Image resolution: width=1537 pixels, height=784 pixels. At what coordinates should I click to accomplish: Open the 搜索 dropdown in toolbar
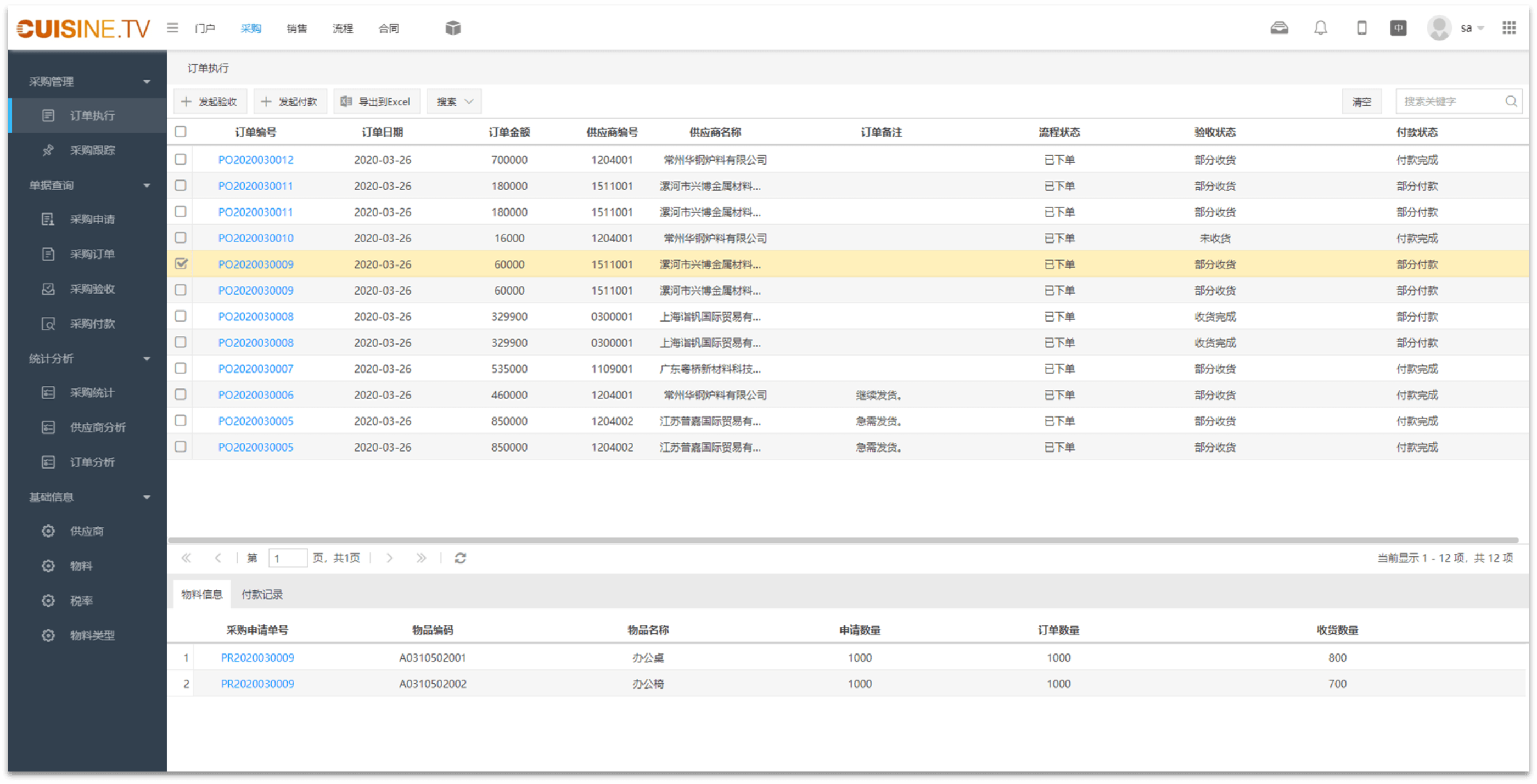click(454, 101)
